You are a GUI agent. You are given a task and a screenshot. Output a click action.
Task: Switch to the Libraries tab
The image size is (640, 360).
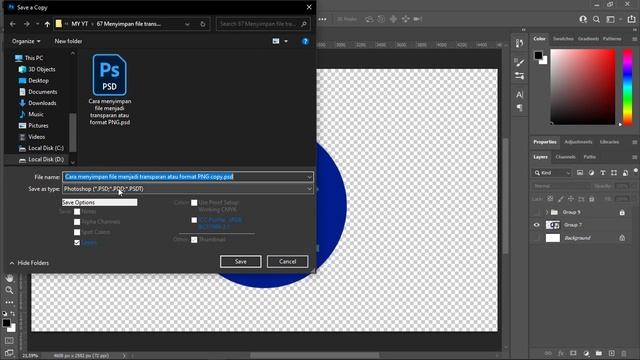tap(609, 142)
